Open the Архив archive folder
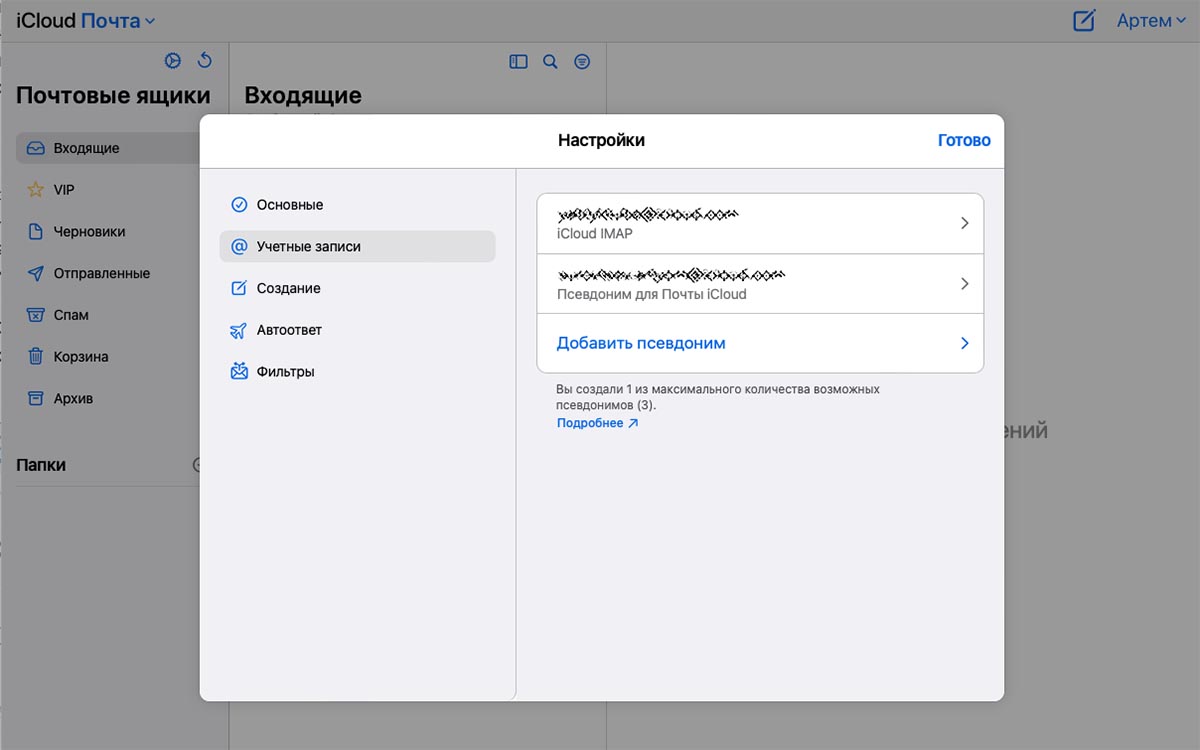 pyautogui.click(x=72, y=399)
